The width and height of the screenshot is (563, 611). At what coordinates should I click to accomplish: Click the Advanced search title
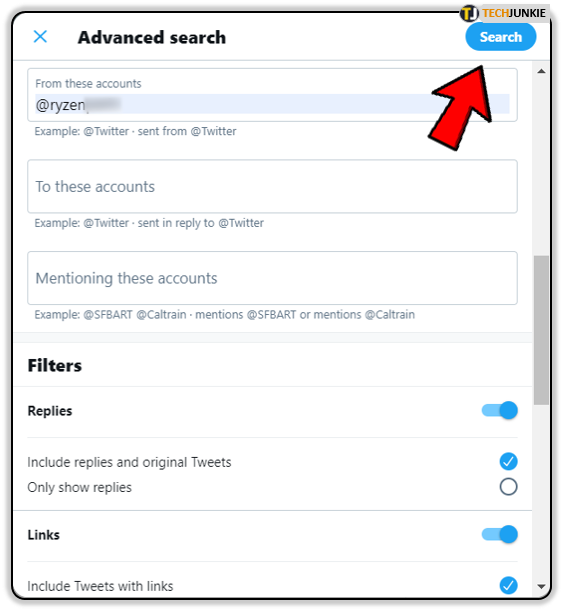point(152,37)
